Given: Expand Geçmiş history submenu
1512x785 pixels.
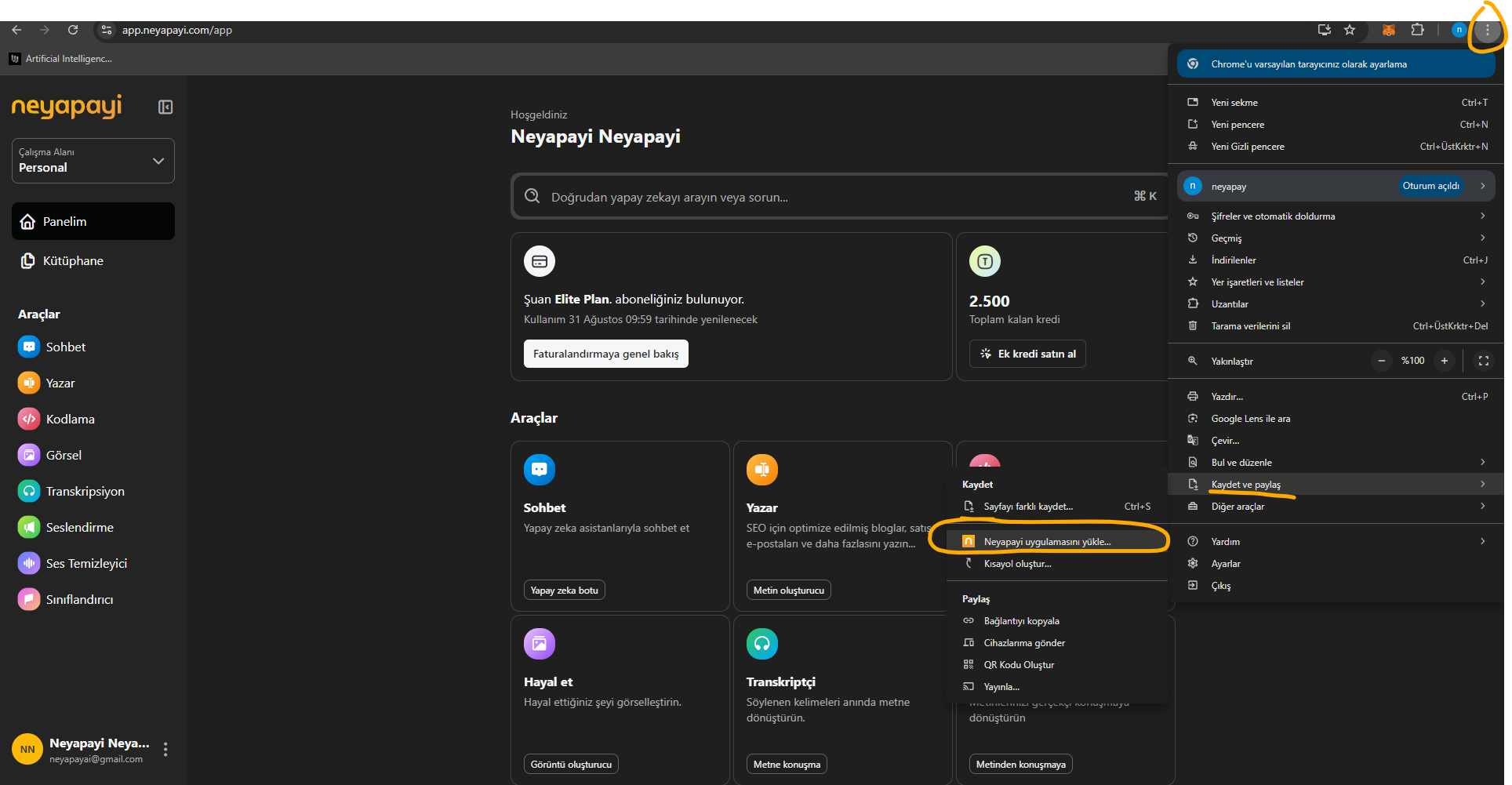Looking at the screenshot, I should pyautogui.click(x=1336, y=238).
